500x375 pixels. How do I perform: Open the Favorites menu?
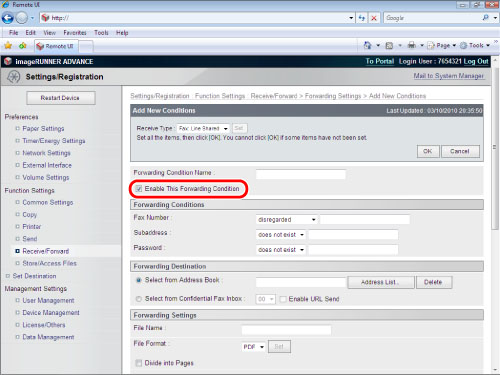[x=75, y=33]
